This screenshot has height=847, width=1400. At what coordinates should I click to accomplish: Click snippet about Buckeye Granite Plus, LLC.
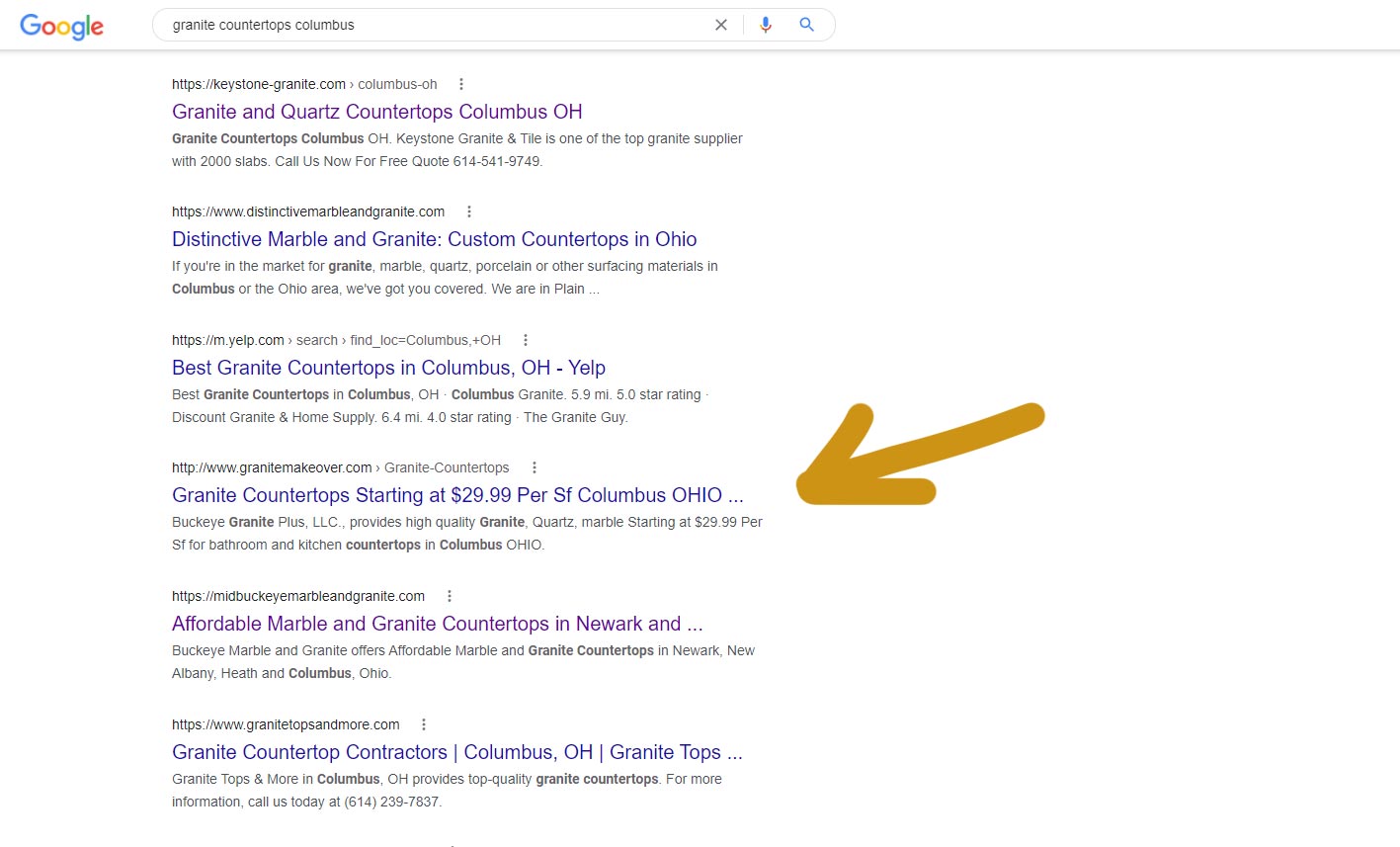[x=467, y=534]
